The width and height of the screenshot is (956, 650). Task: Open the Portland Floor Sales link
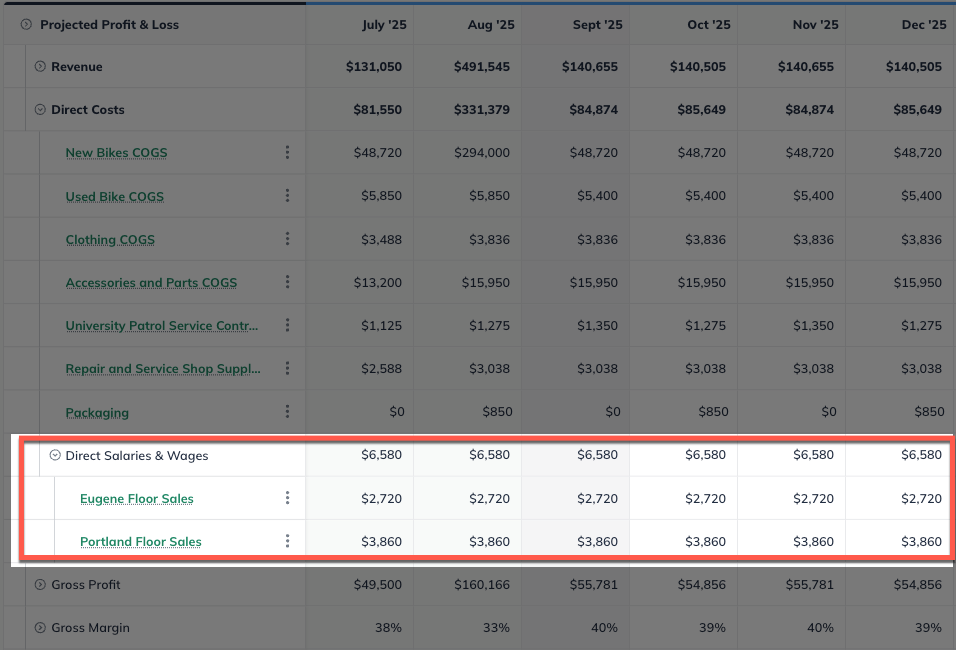pos(141,541)
